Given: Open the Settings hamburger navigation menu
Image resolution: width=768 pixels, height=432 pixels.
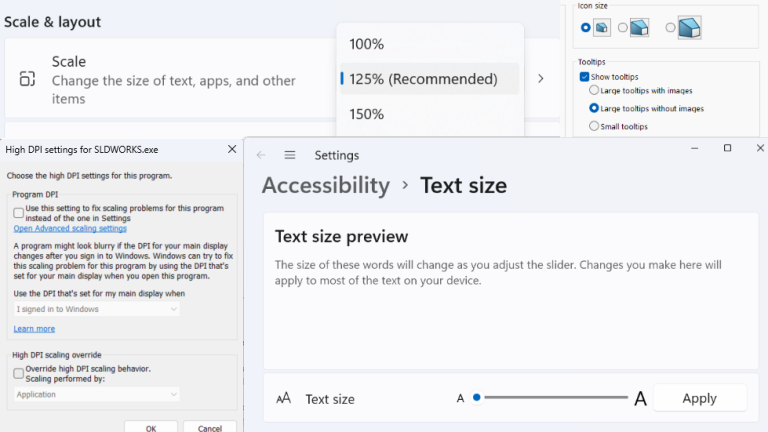Looking at the screenshot, I should (x=290, y=155).
